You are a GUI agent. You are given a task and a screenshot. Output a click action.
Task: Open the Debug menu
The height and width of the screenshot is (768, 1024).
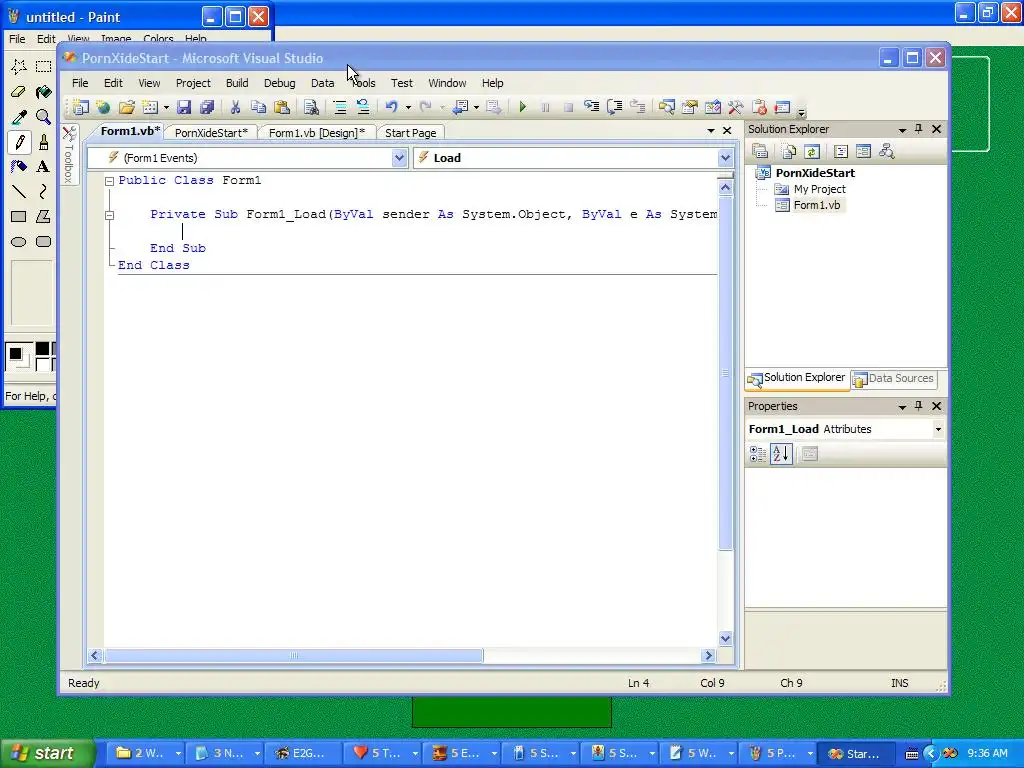(280, 83)
